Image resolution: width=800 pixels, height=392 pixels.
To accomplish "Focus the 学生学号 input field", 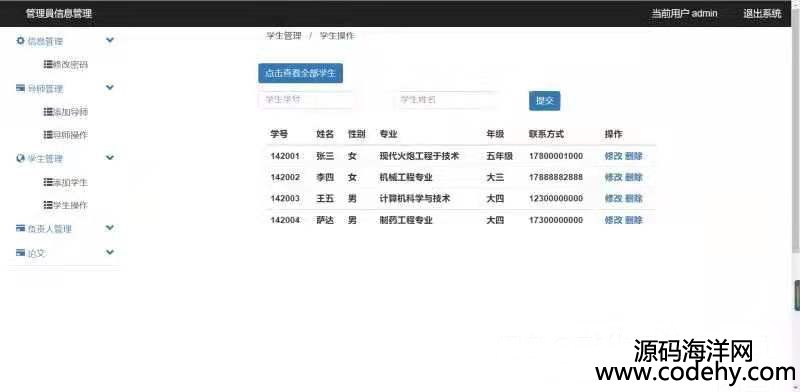I will pos(306,100).
